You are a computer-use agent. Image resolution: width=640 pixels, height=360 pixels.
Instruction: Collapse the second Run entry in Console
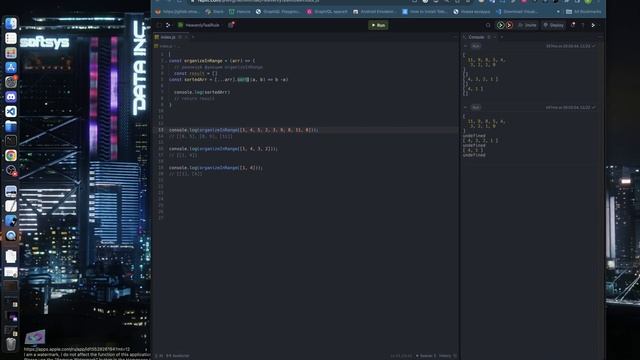point(465,107)
